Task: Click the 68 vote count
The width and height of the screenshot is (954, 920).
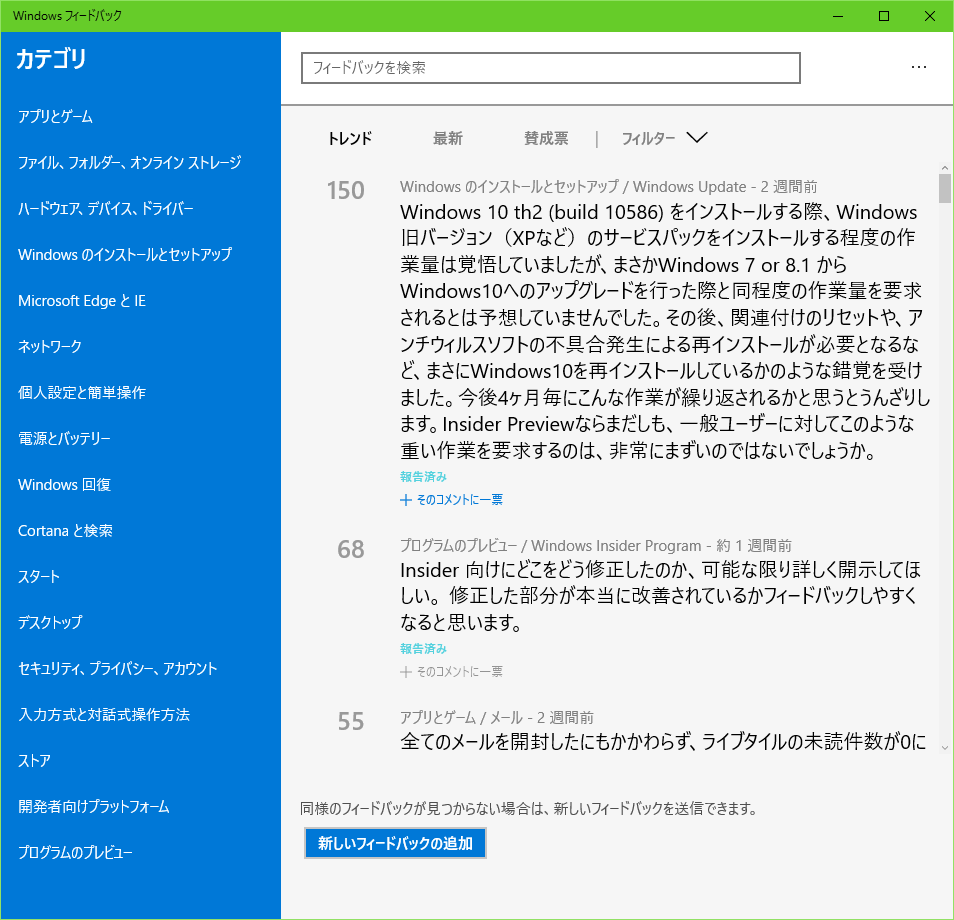Action: (x=351, y=549)
